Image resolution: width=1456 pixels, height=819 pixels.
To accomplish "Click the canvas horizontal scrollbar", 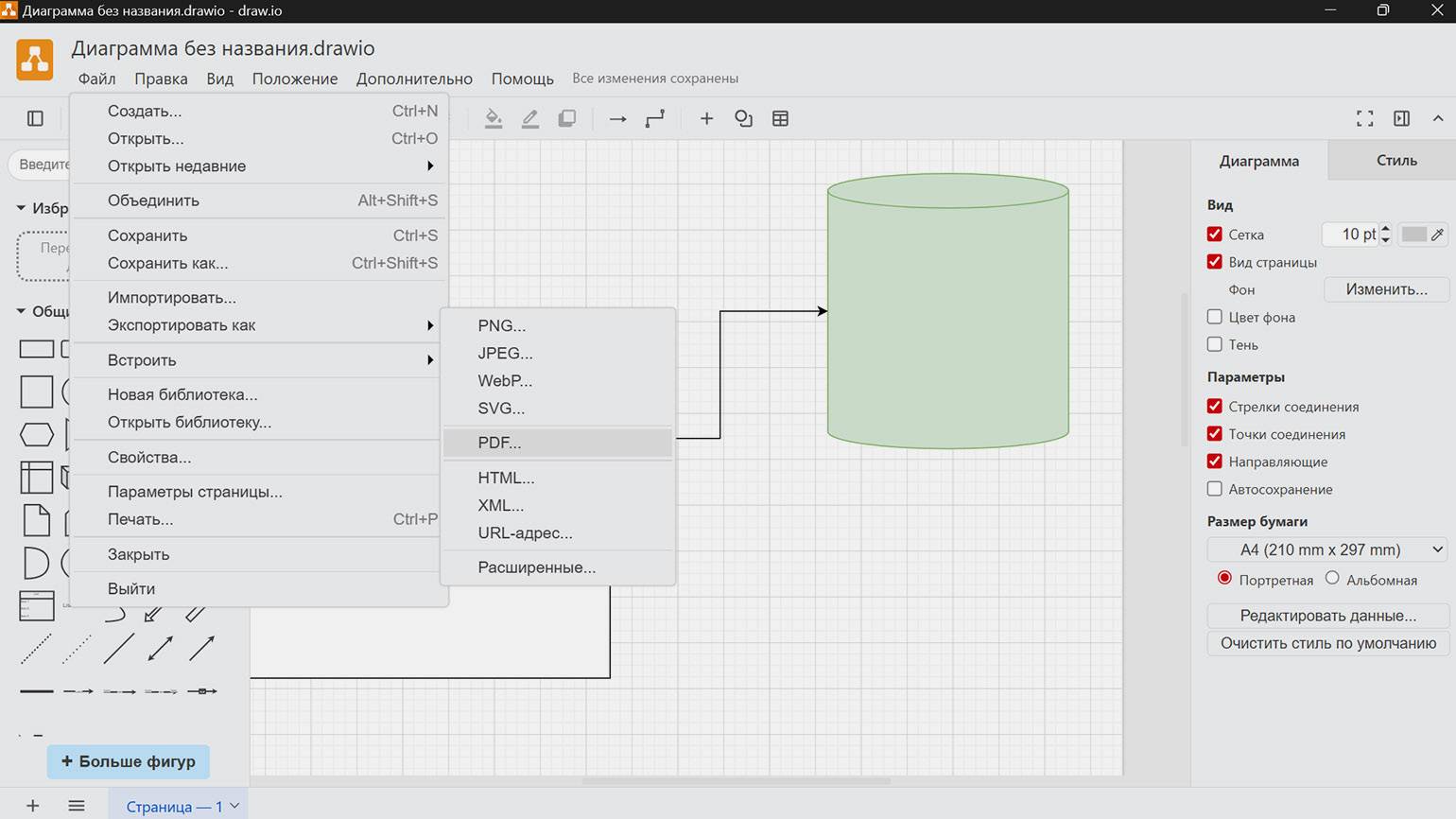I will [x=737, y=781].
